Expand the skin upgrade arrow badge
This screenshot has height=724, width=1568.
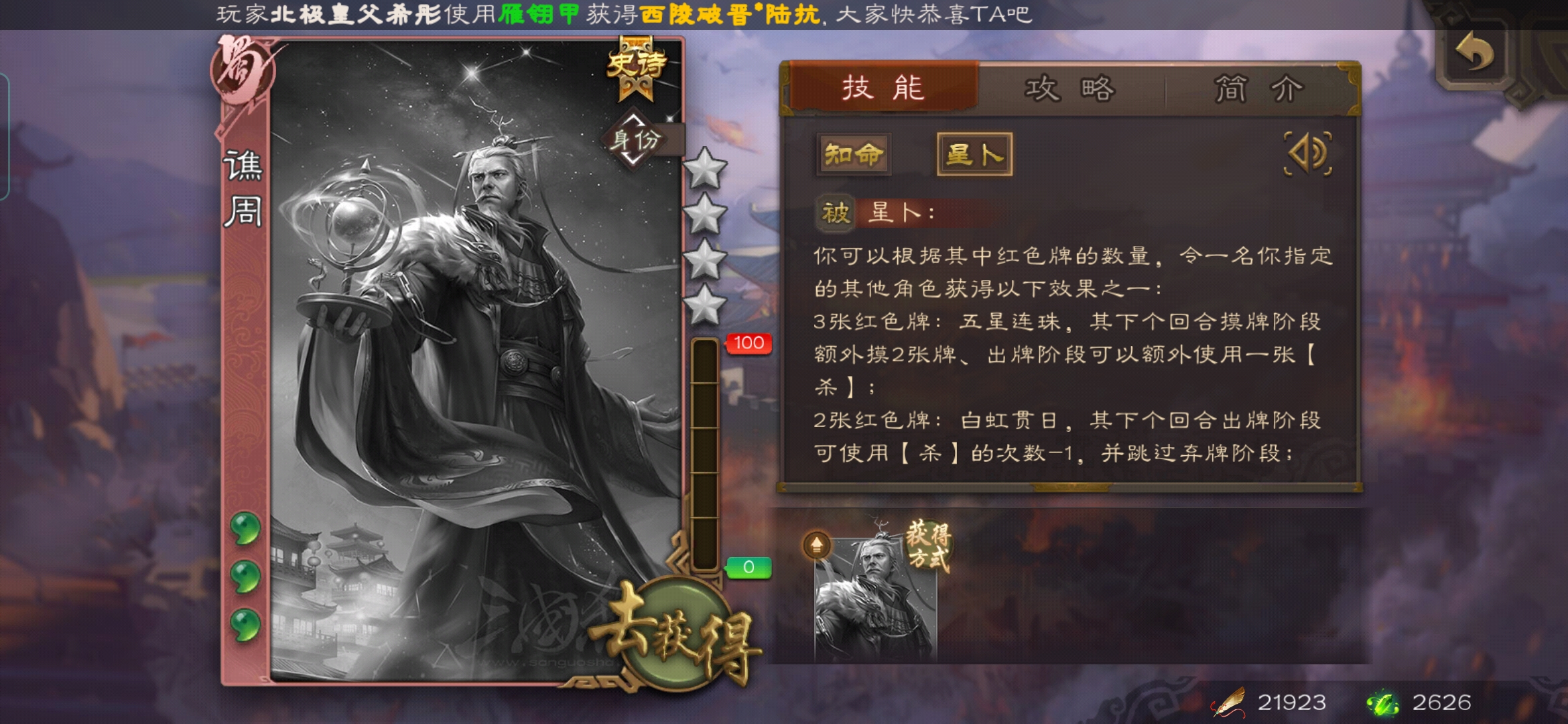(x=816, y=546)
